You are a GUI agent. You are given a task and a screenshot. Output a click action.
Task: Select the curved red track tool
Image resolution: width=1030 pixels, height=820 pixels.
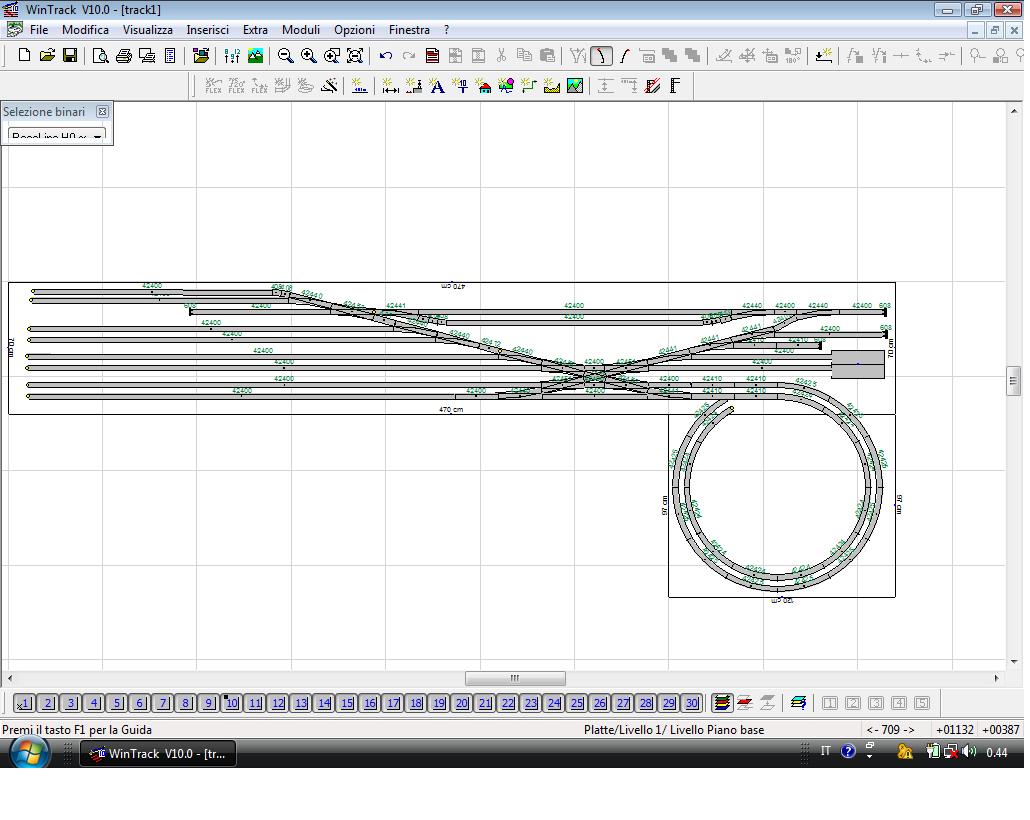[x=601, y=56]
